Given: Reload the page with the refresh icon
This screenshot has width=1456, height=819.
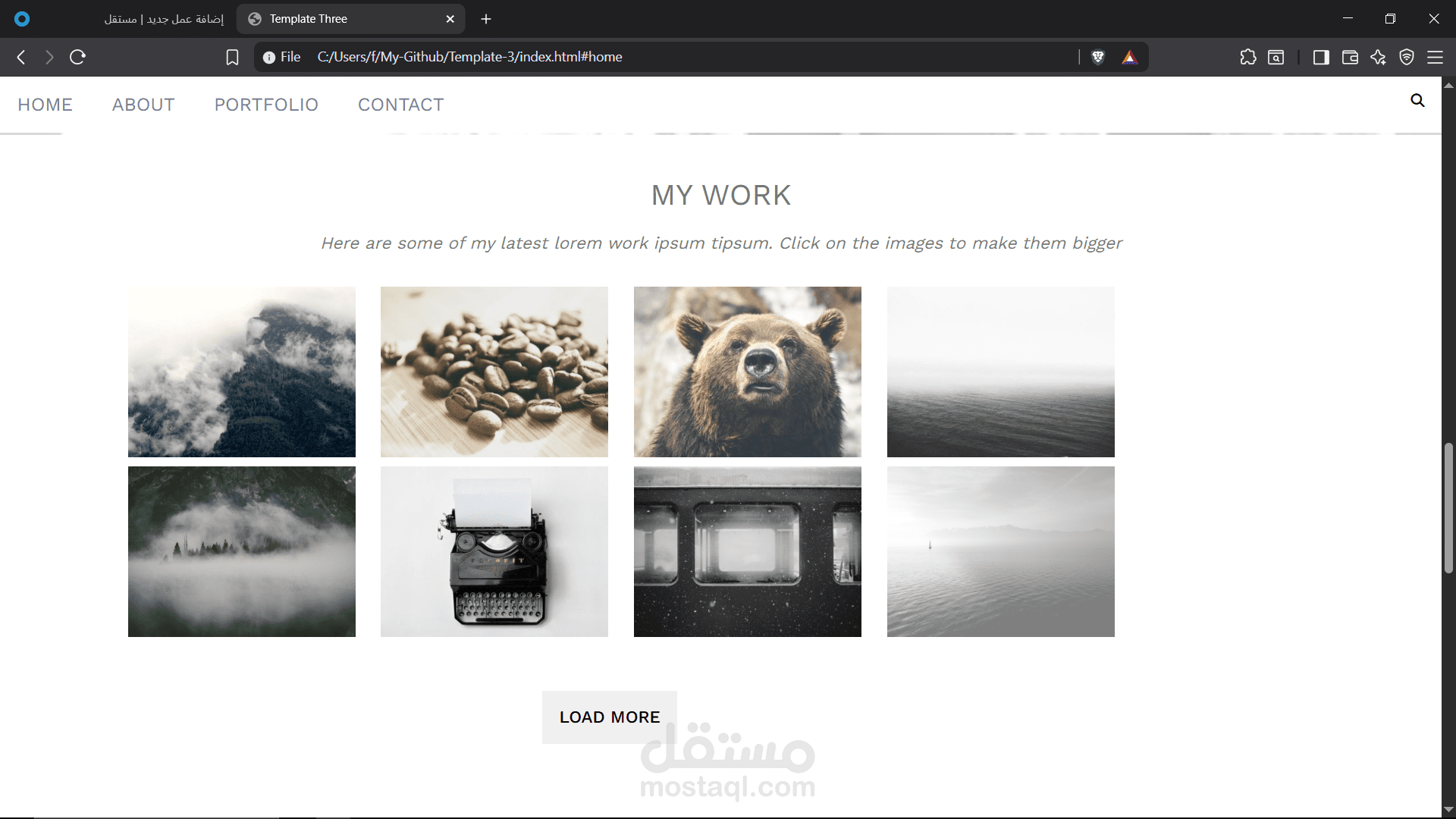Looking at the screenshot, I should tap(77, 57).
